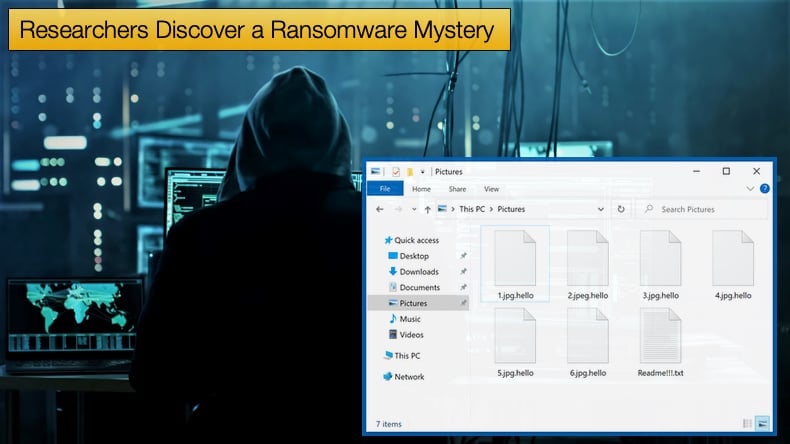Image resolution: width=790 pixels, height=444 pixels.
Task: Click the search magnifier icon
Action: (649, 209)
